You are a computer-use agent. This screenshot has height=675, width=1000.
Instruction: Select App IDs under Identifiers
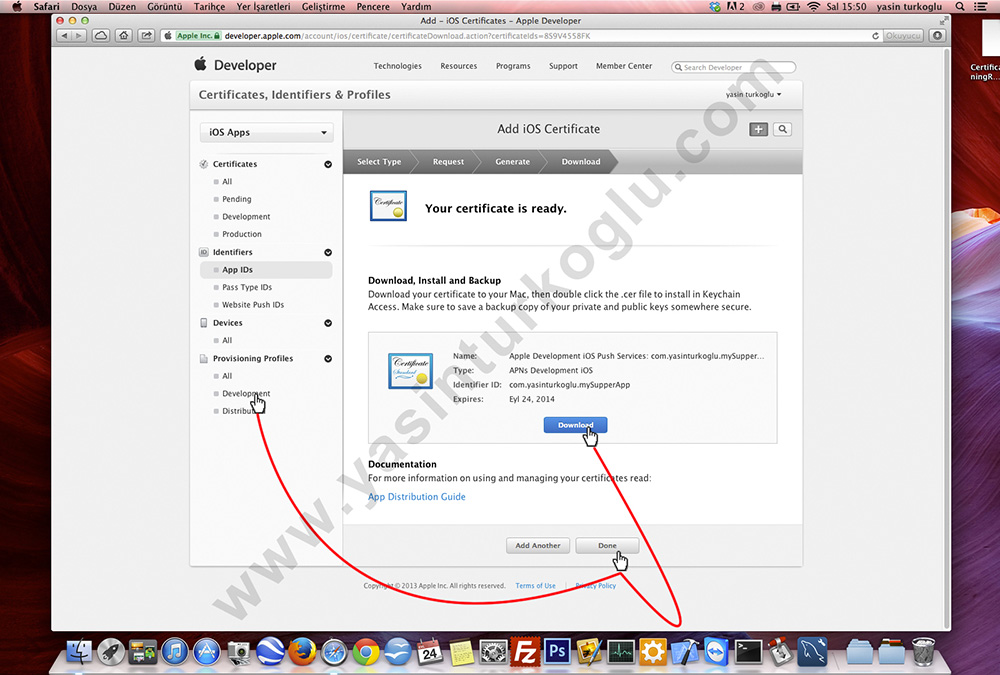(237, 270)
